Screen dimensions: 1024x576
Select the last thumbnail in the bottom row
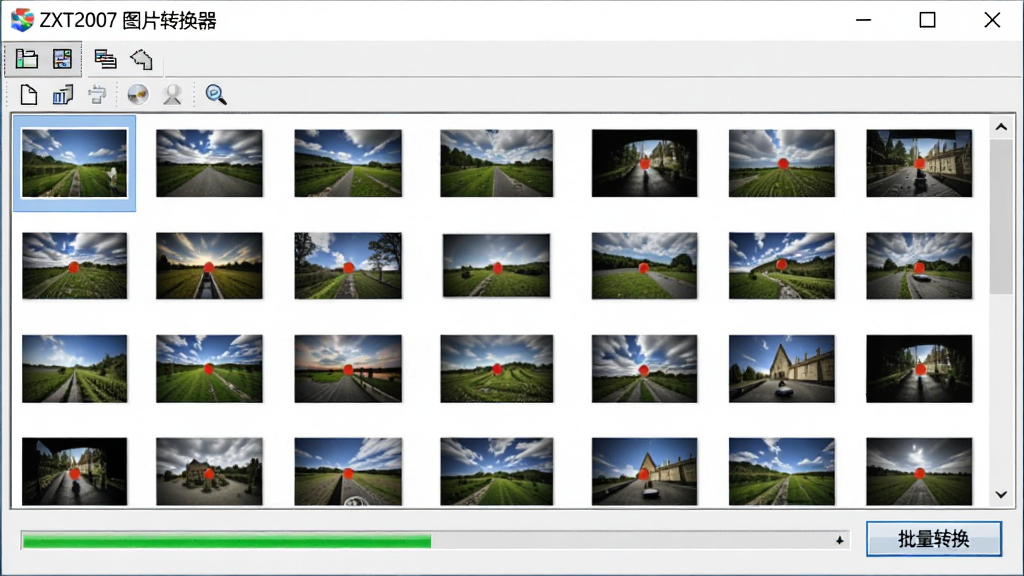[920, 472]
